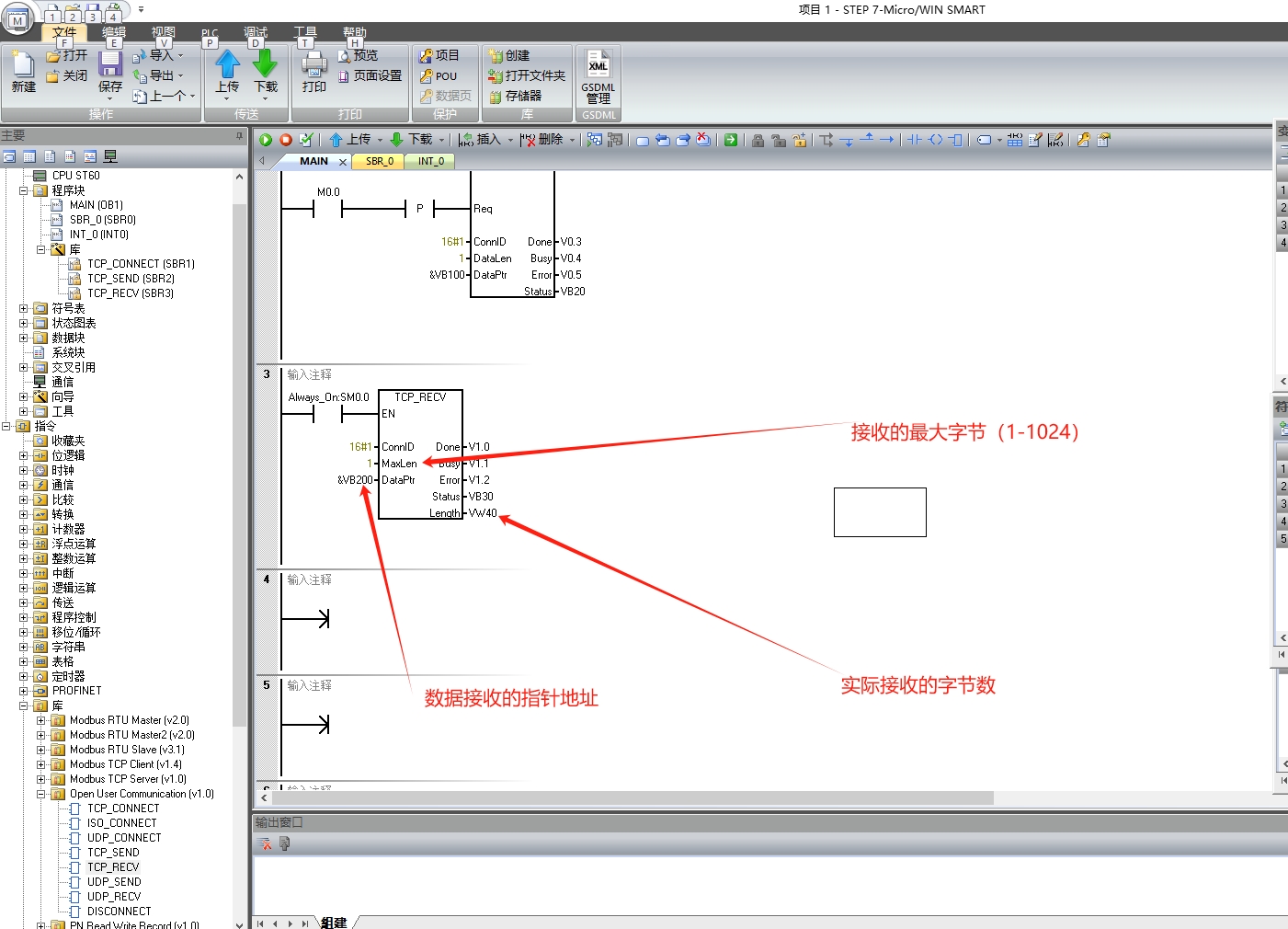The height and width of the screenshot is (929, 1288).
Task: Open the 导入 (Import) dropdown
Action: click(161, 55)
